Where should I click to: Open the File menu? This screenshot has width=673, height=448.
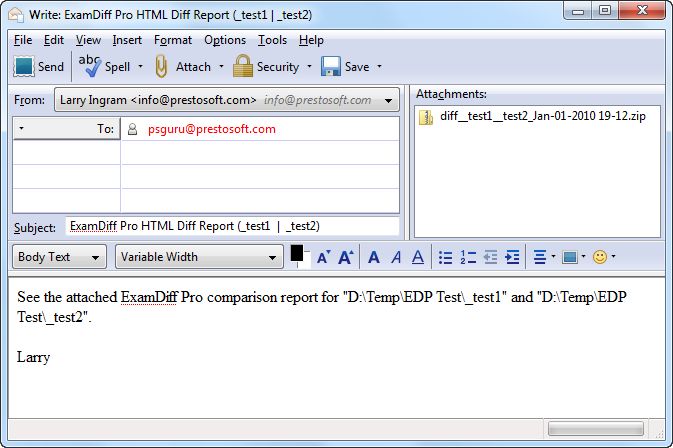(23, 40)
